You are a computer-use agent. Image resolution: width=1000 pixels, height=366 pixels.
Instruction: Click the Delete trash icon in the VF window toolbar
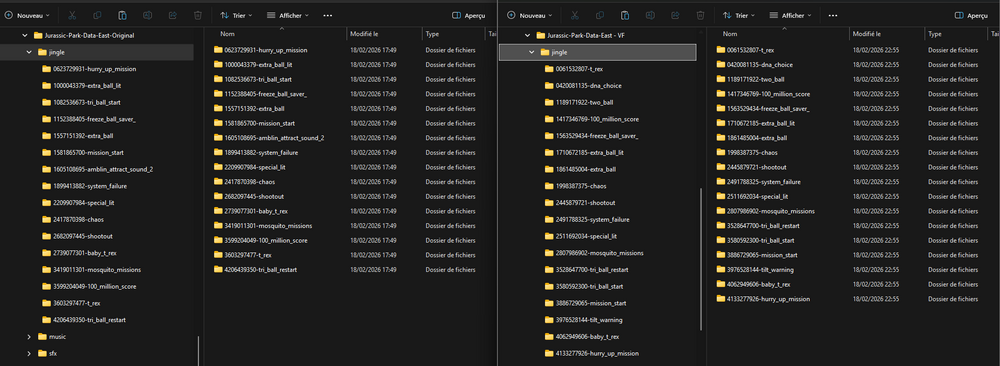pyautogui.click(x=700, y=15)
